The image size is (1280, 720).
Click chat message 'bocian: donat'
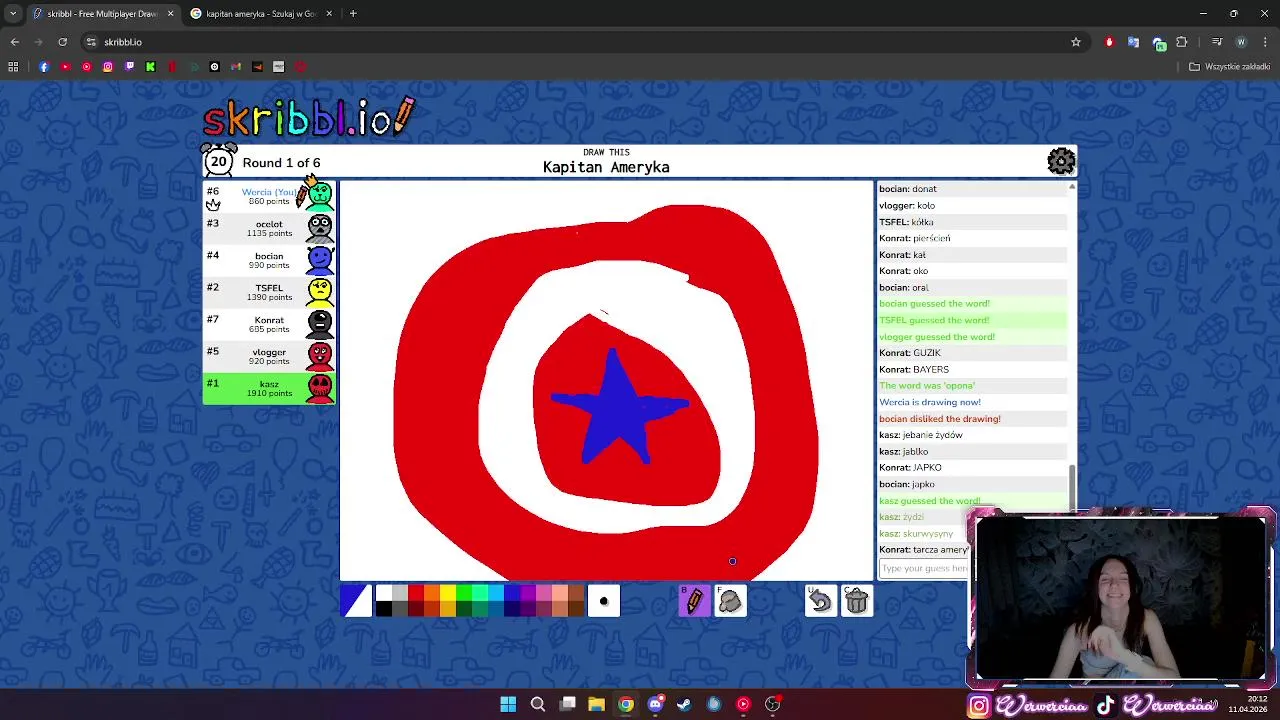click(x=907, y=188)
